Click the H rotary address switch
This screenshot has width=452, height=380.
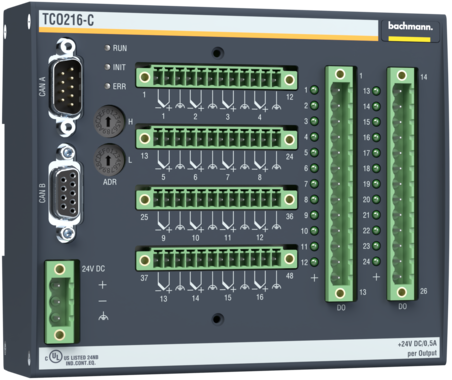click(x=108, y=122)
